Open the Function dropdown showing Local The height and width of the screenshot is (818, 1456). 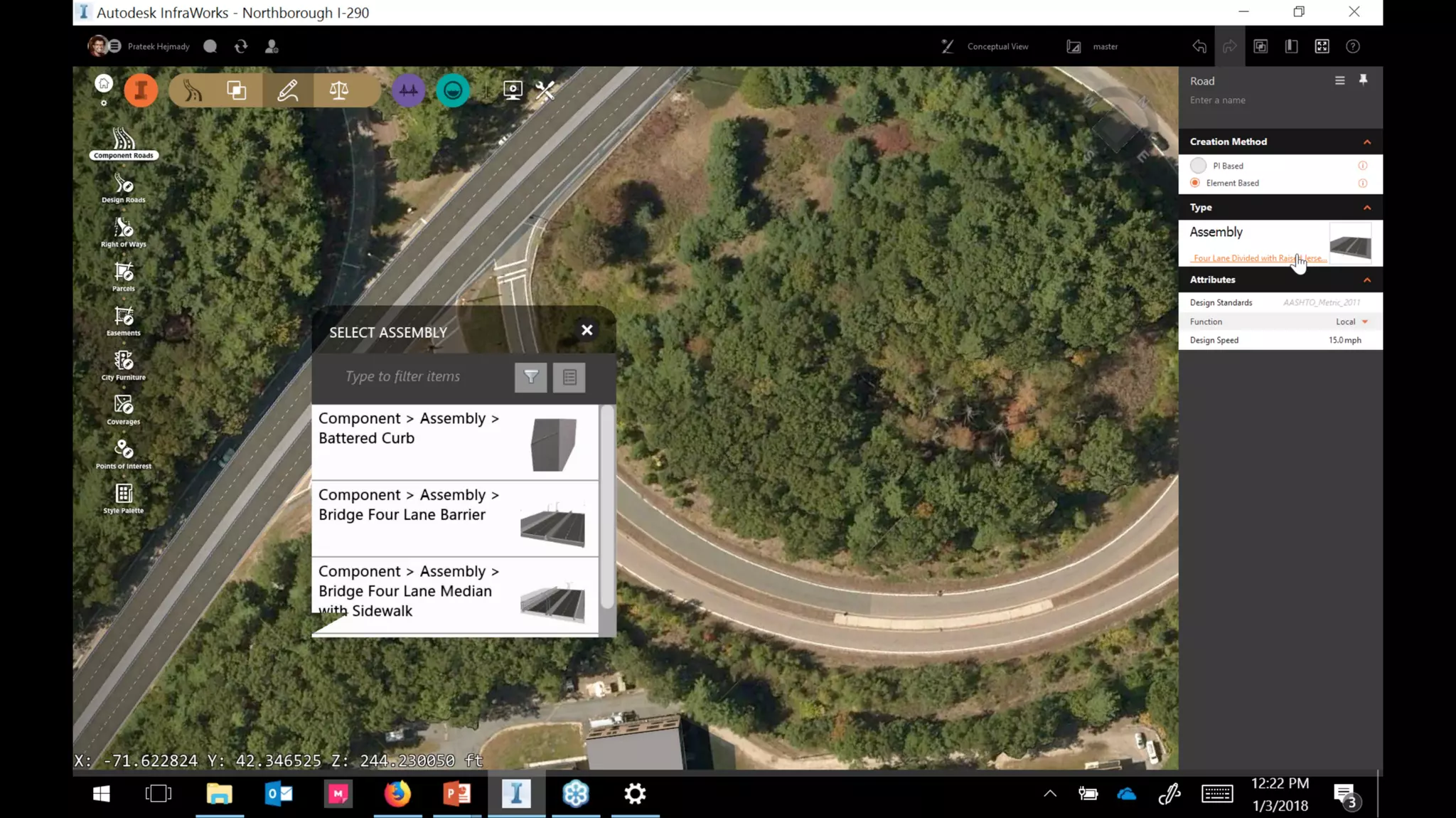coord(1351,322)
